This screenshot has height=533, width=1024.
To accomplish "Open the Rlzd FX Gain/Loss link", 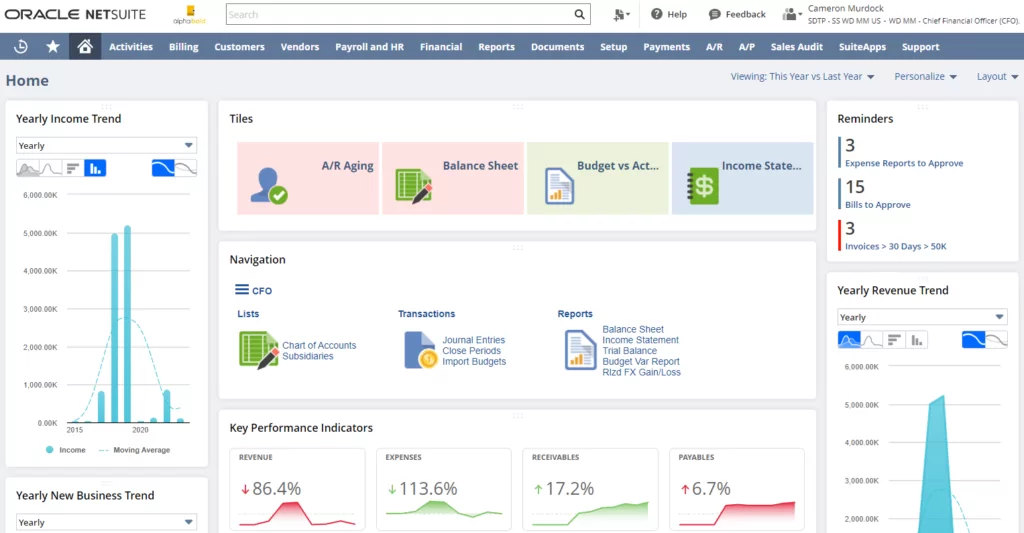I will coord(641,372).
